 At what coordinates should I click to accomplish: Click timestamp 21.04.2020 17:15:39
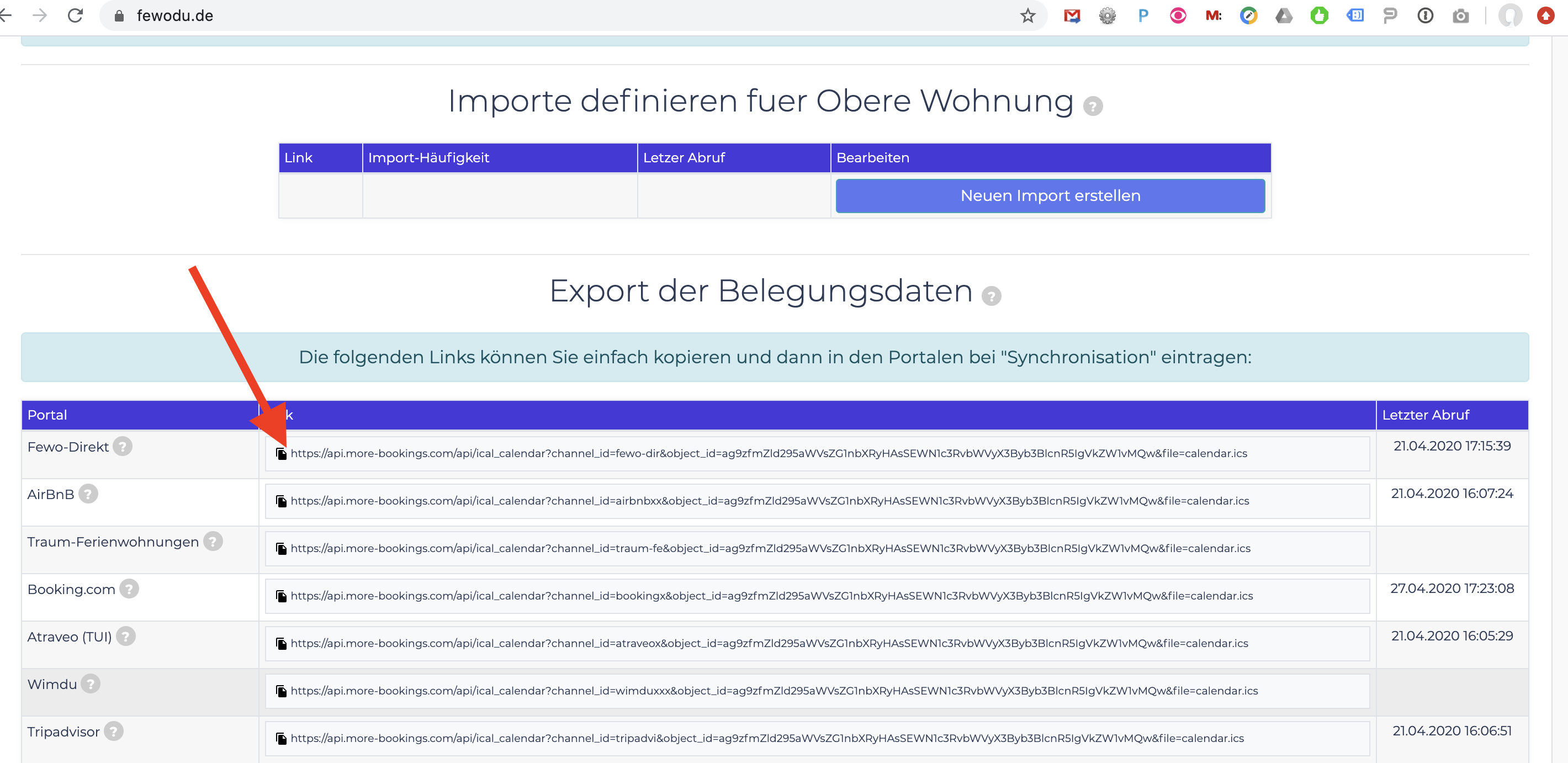pyautogui.click(x=1452, y=446)
